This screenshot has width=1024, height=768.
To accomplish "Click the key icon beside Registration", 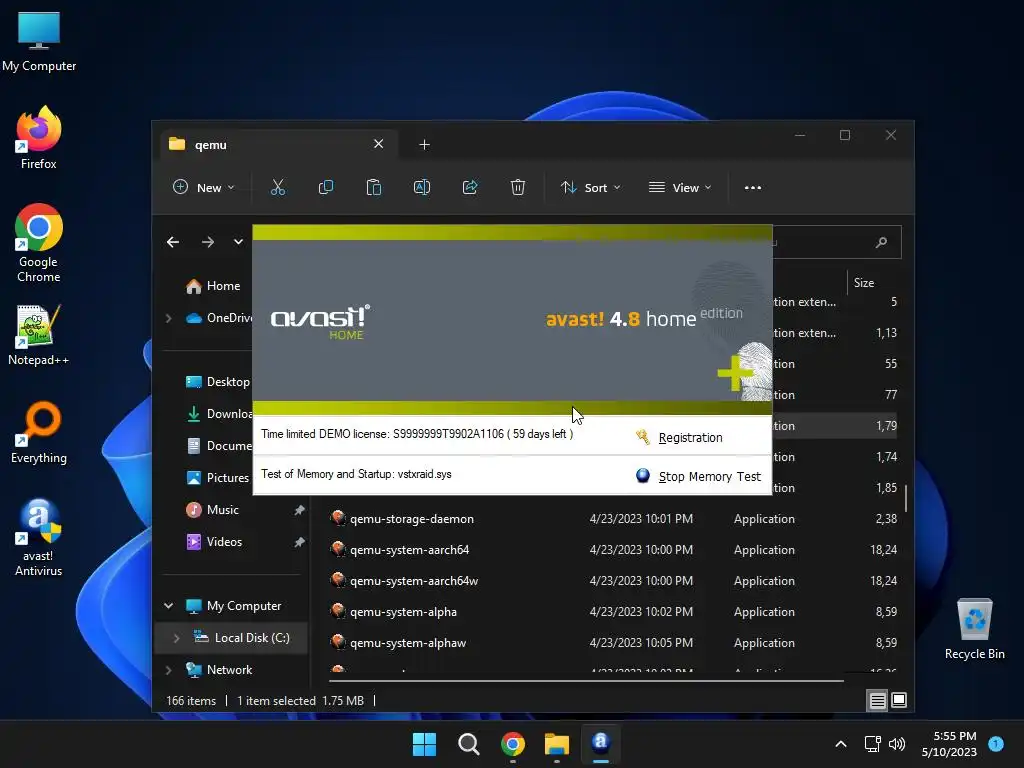I will pos(643,437).
